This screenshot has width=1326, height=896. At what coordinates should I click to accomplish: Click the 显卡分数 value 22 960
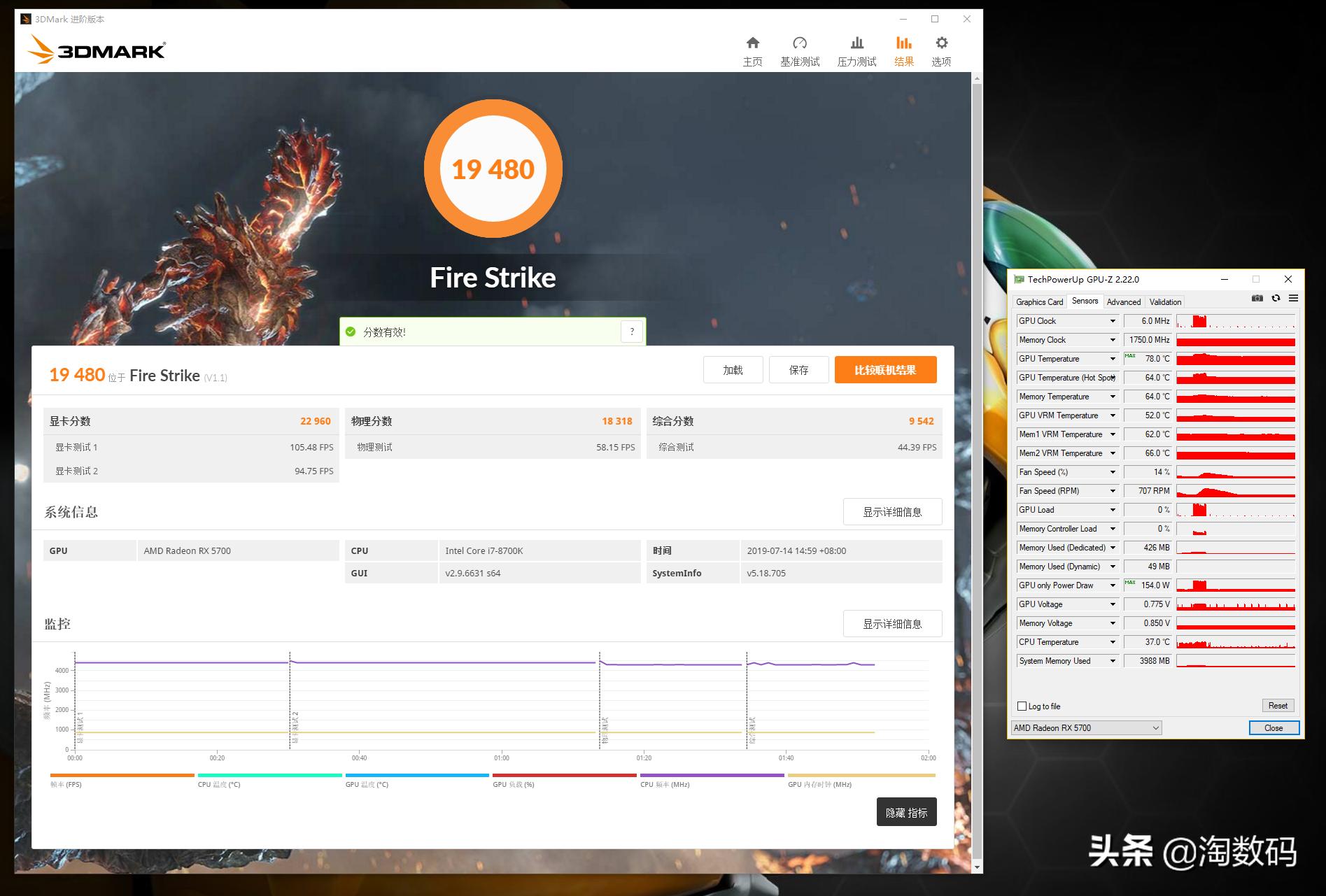coord(316,421)
